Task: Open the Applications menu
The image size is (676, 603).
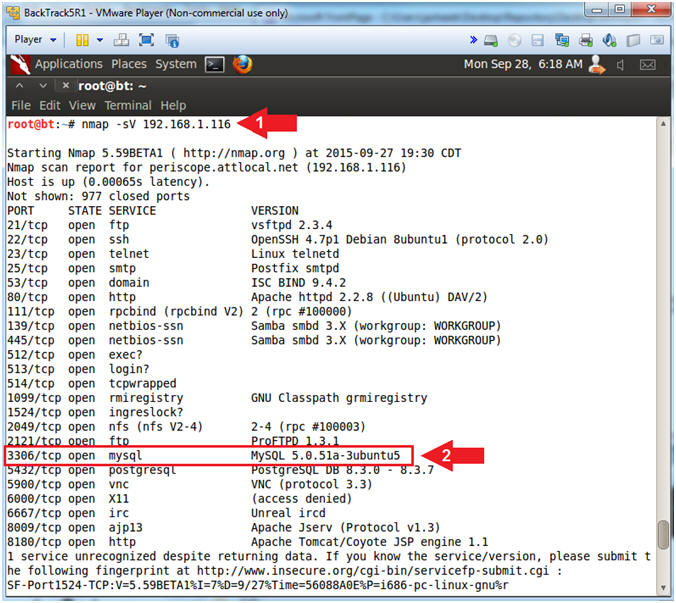Action: coord(69,64)
